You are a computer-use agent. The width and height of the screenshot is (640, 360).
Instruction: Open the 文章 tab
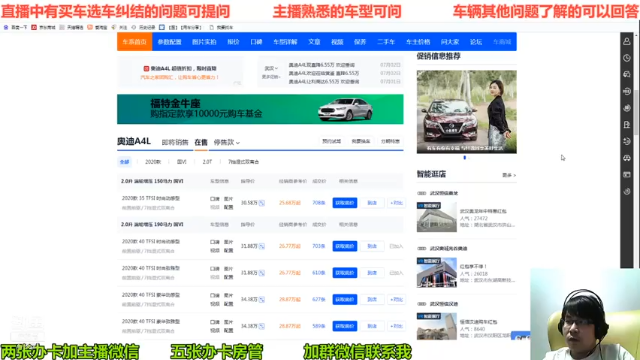coord(314,42)
